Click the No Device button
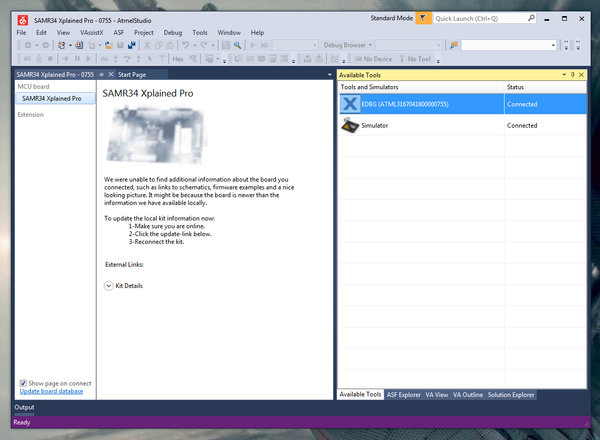The image size is (600, 440). (x=373, y=59)
